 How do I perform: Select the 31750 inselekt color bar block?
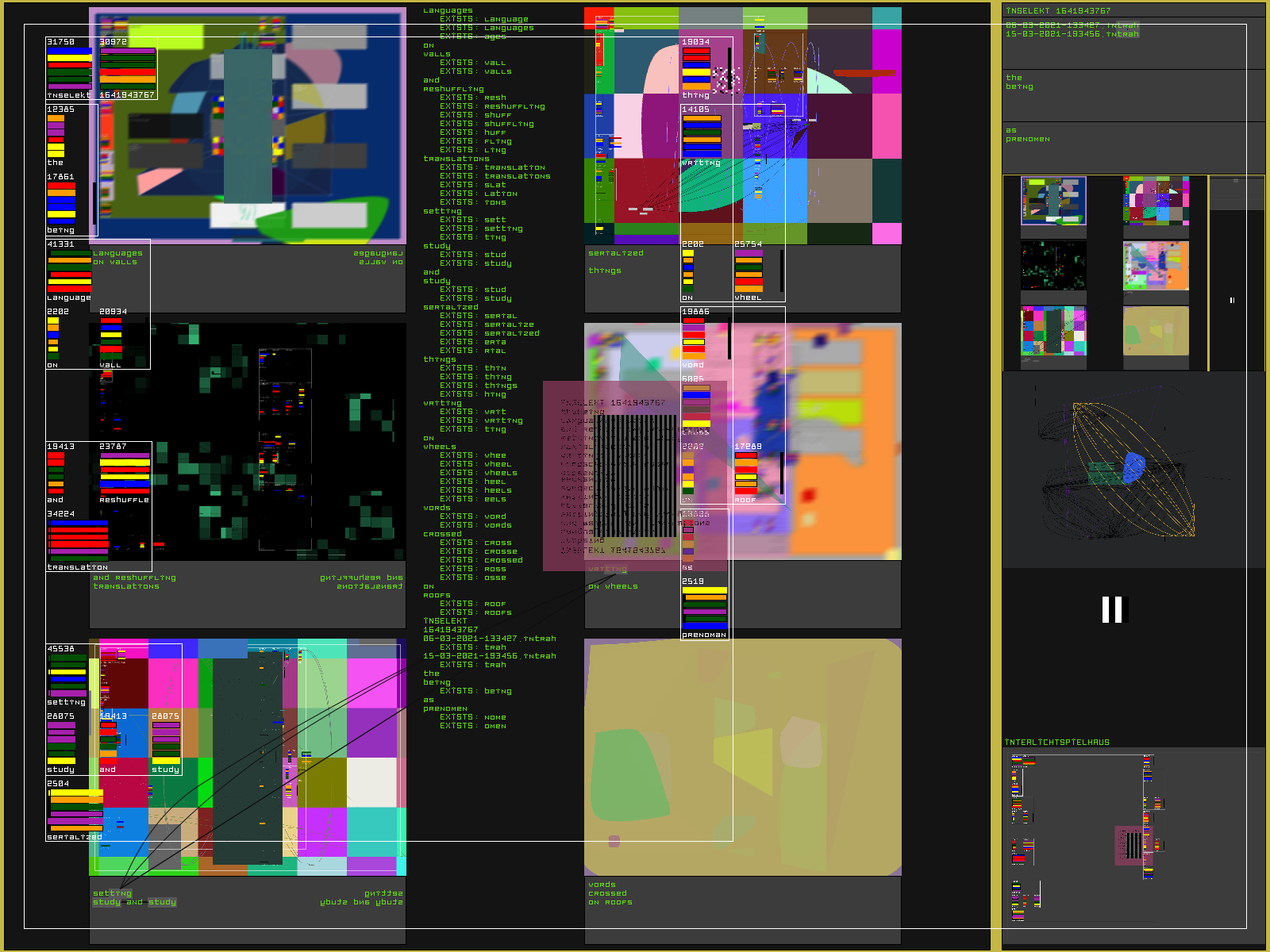click(69, 68)
